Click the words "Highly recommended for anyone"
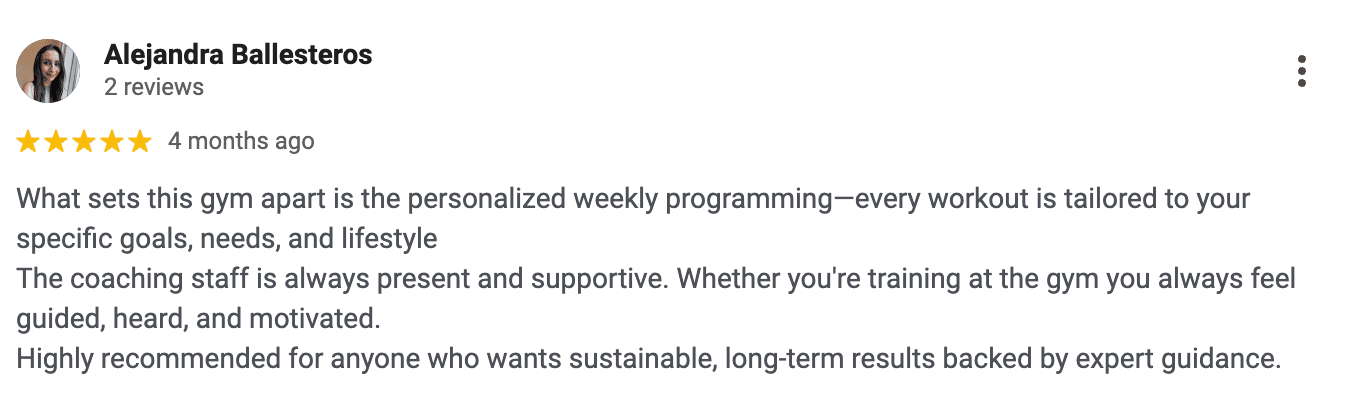The image size is (1356, 412). point(174,359)
